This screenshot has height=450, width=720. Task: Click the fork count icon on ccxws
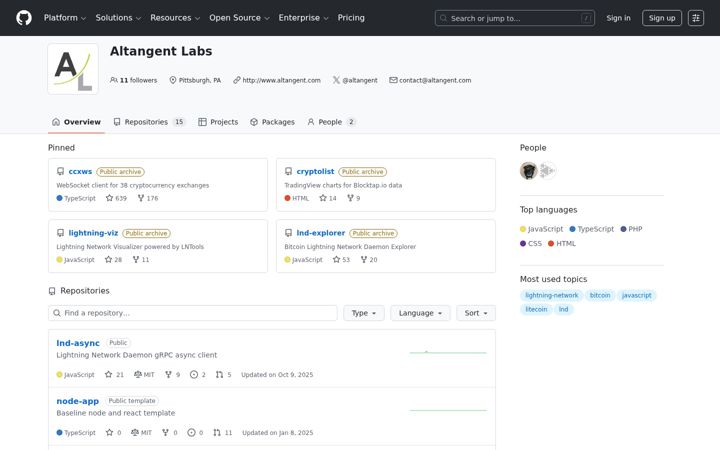(x=141, y=198)
